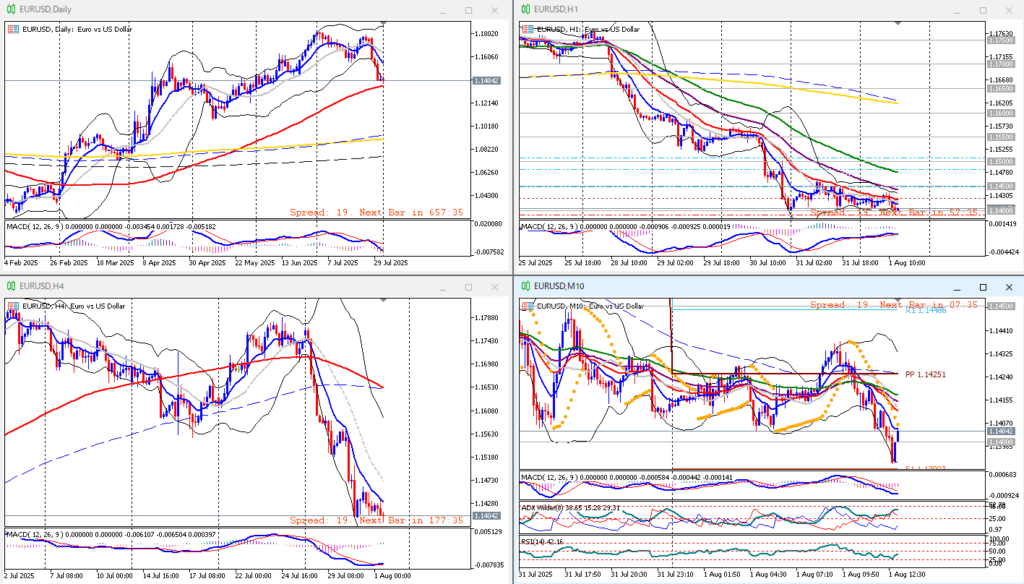Click the 1.14042 price tag on Daily chart
The height and width of the screenshot is (584, 1024).
[x=487, y=80]
